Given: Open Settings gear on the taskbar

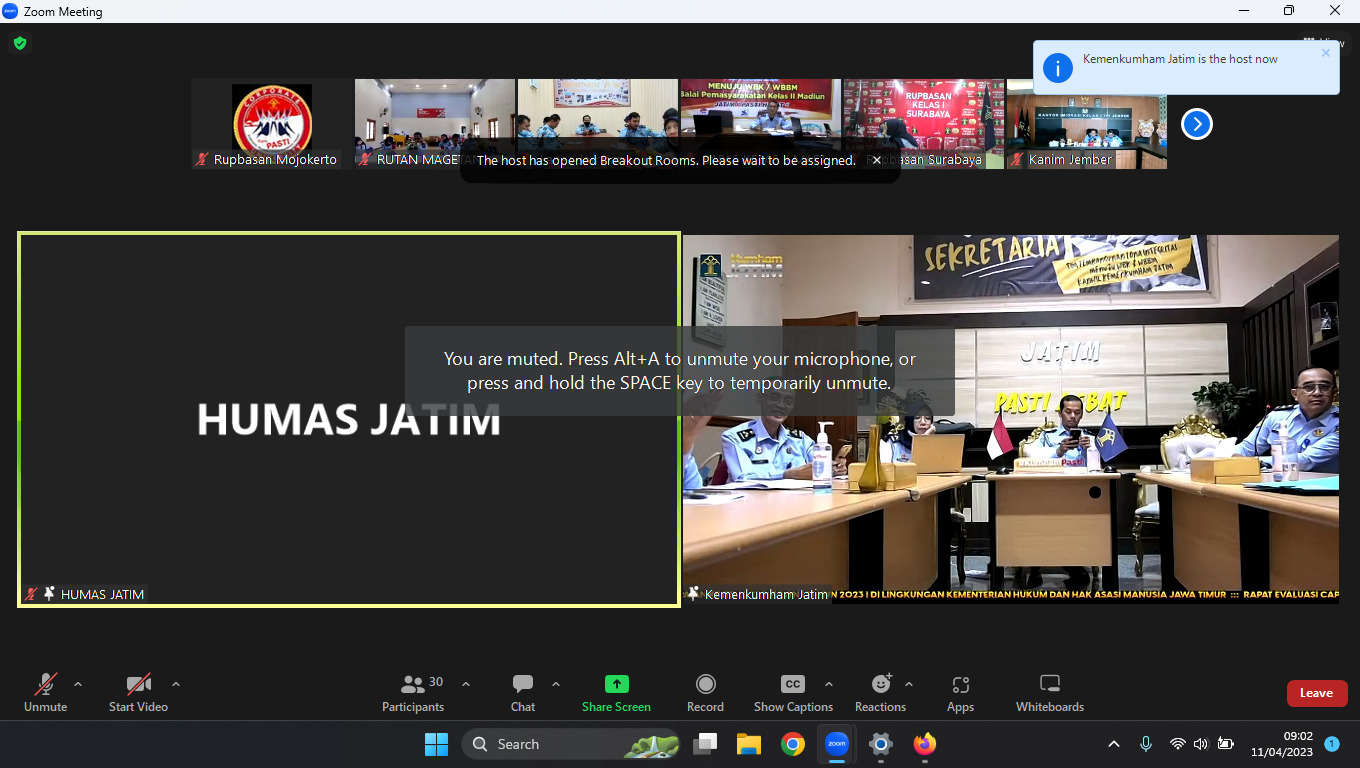Looking at the screenshot, I should coord(881,744).
